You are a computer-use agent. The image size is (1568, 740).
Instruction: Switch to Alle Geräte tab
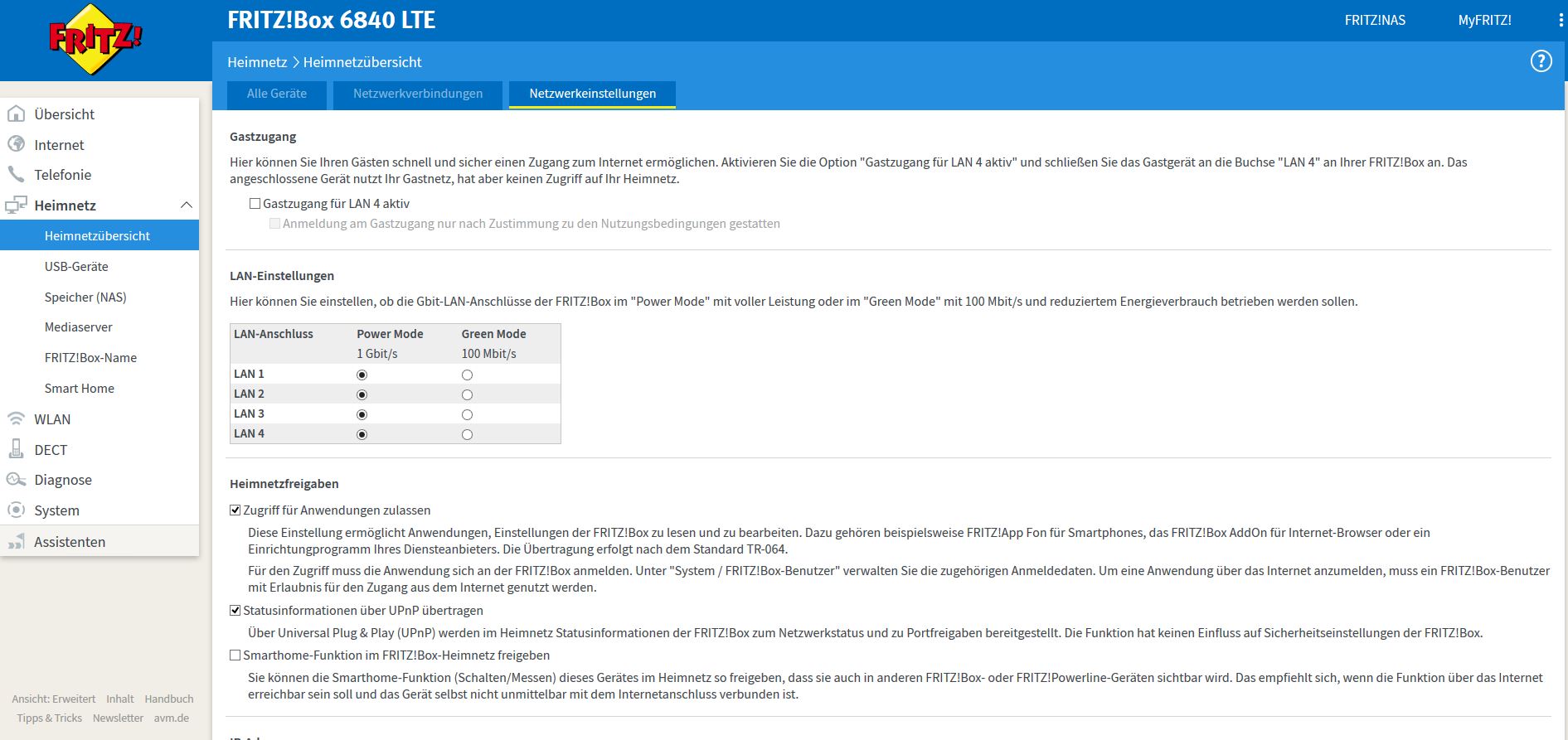point(277,94)
